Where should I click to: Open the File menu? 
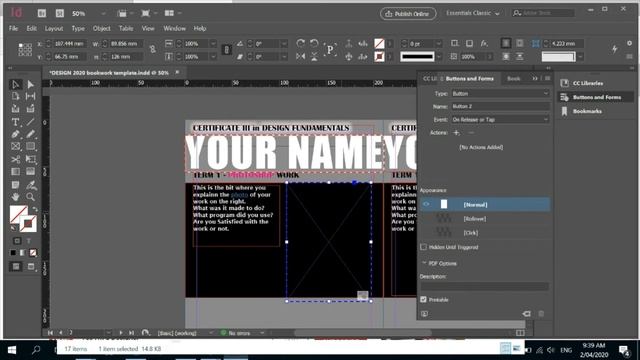(13, 28)
